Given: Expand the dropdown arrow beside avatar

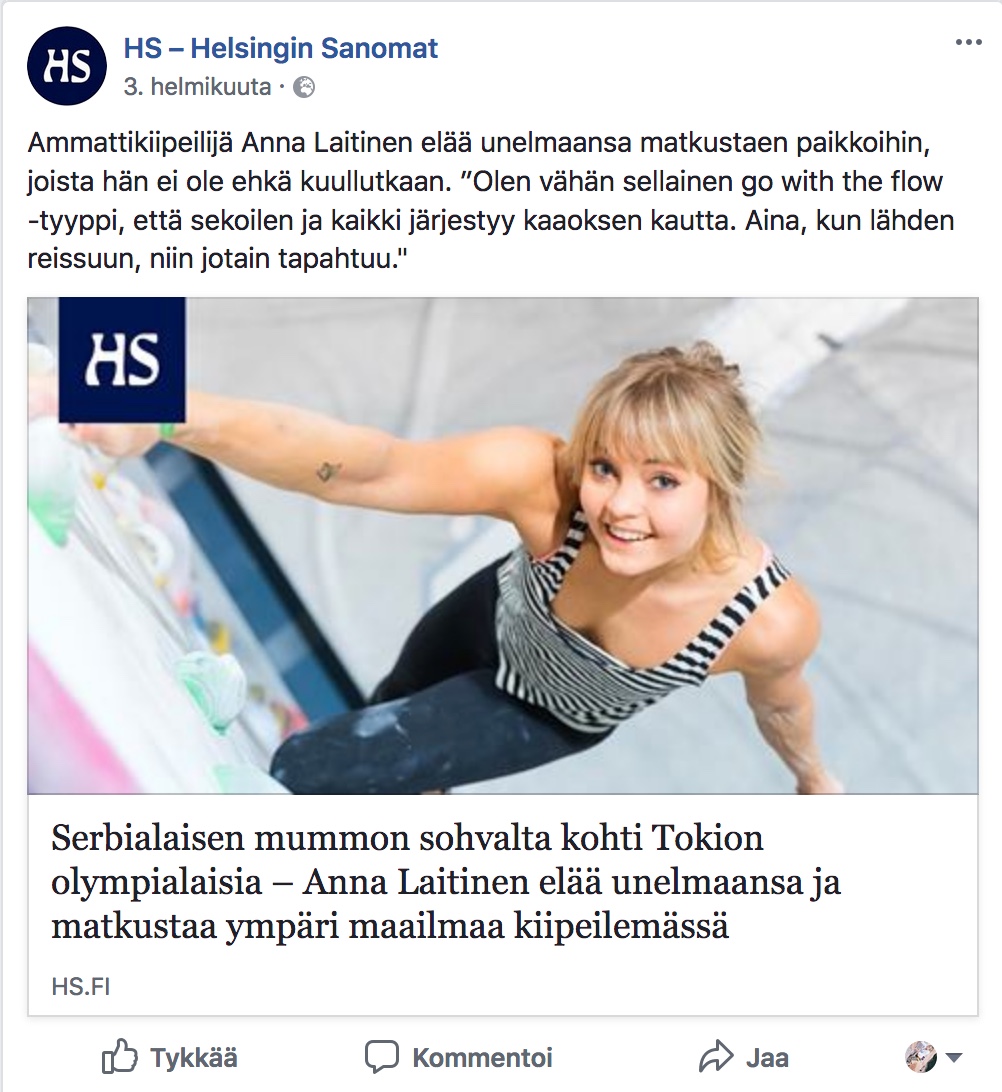Looking at the screenshot, I should pyautogui.click(x=954, y=1058).
